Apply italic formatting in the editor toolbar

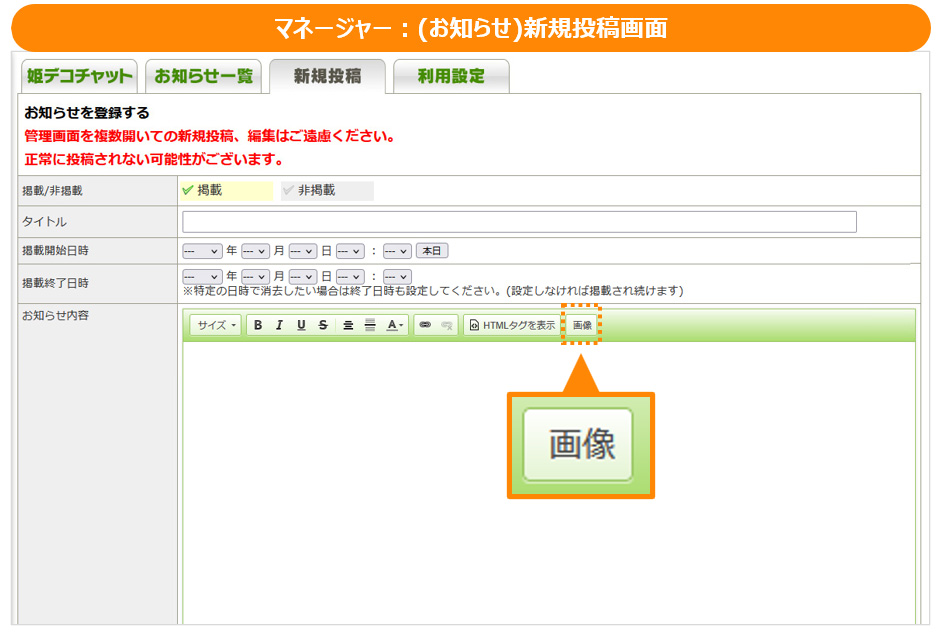point(279,325)
